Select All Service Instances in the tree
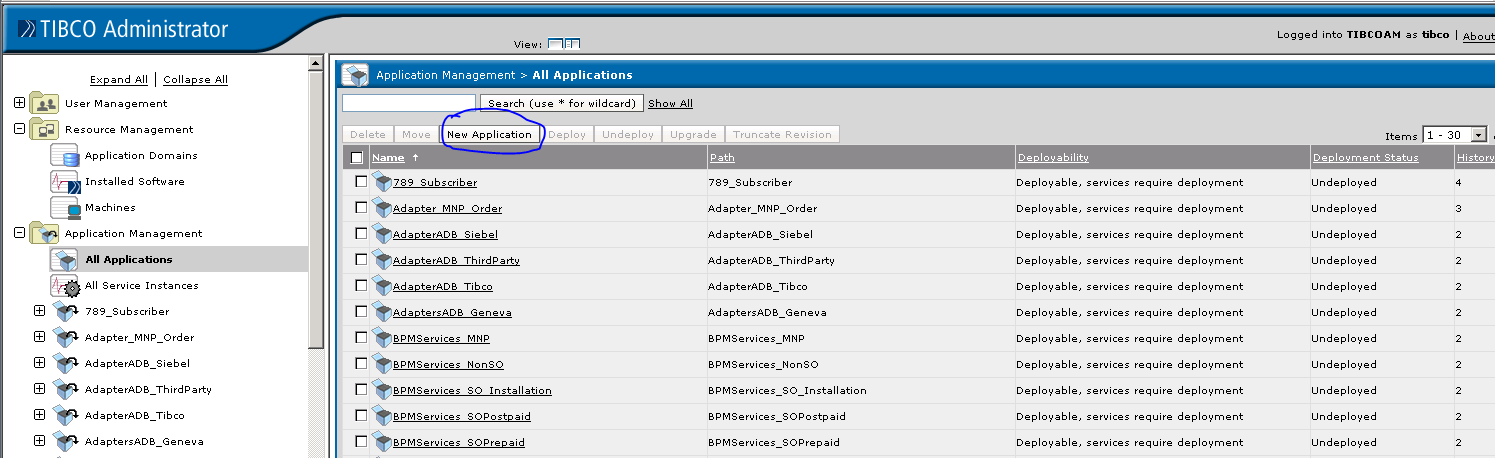This screenshot has height=458, width=1495. tap(141, 286)
